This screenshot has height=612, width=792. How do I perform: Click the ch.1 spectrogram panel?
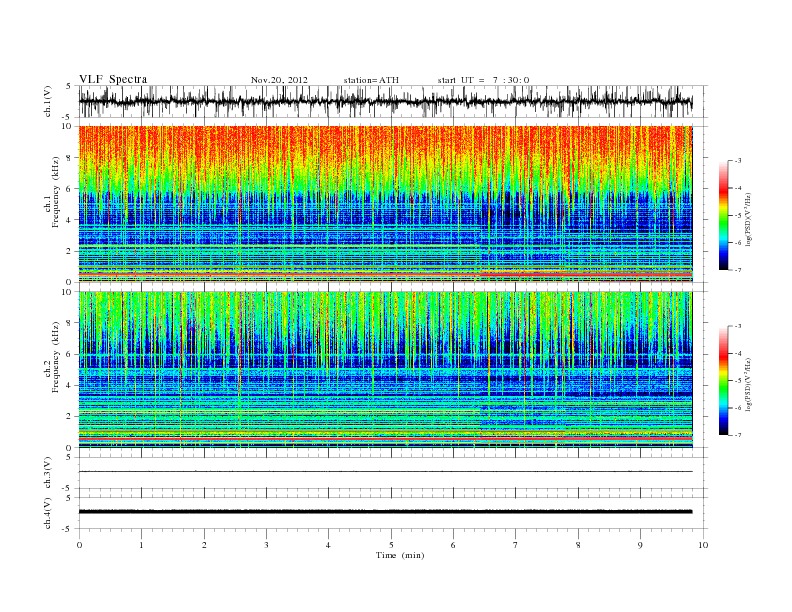coord(393,204)
